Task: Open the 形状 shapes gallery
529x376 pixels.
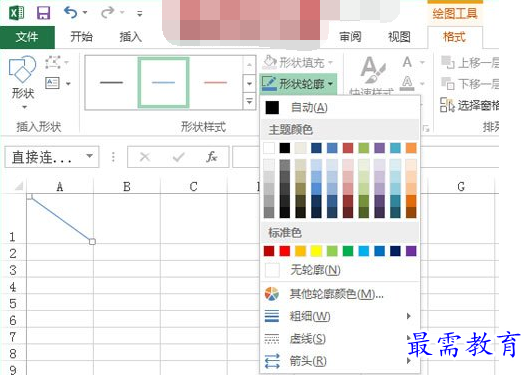Action: coord(23,83)
